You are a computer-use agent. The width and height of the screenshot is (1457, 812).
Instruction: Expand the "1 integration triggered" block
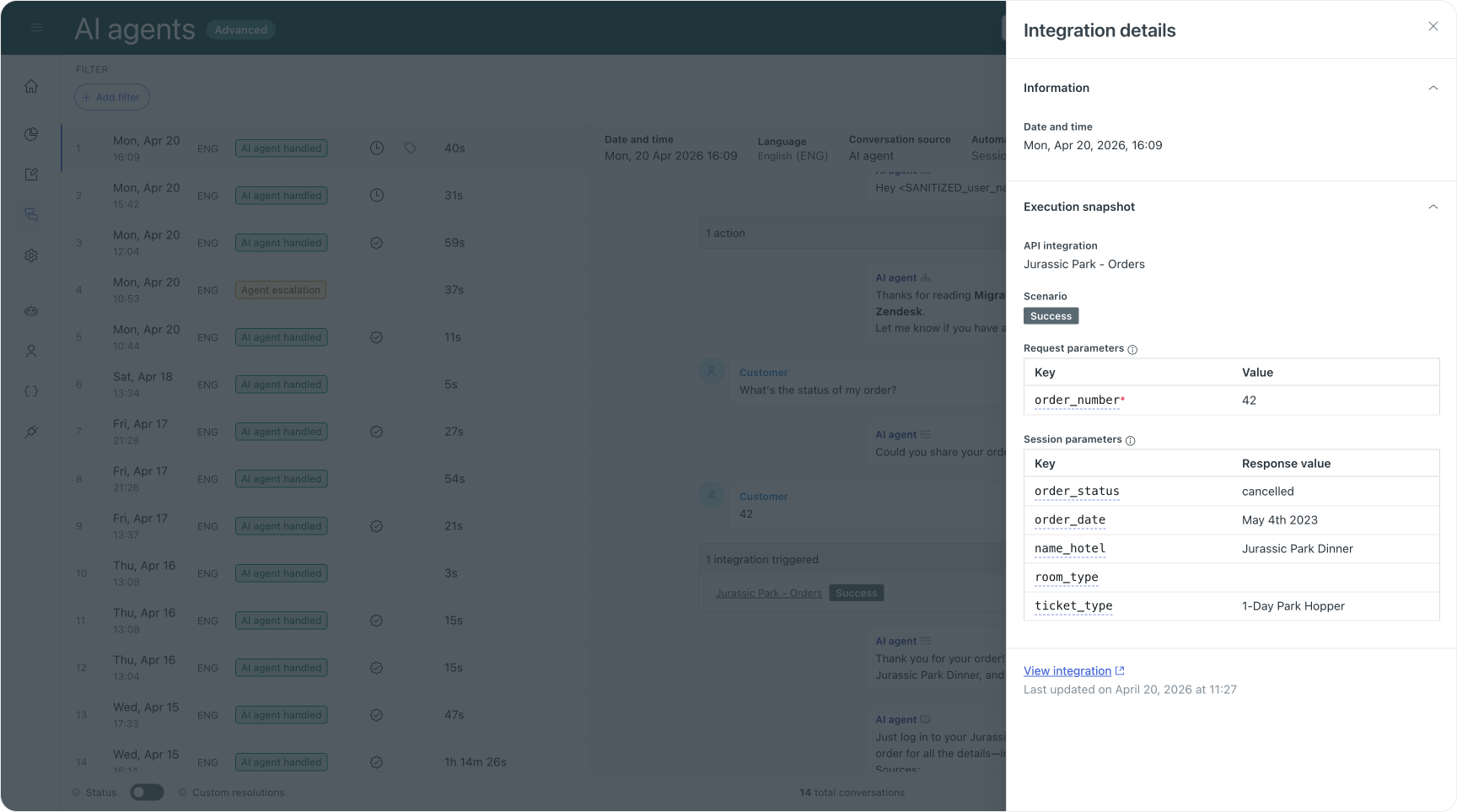coord(852,560)
